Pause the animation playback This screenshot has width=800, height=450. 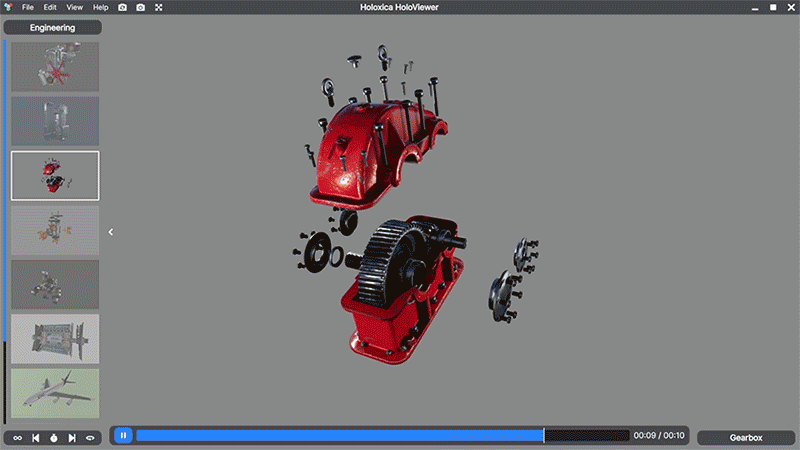[x=123, y=435]
